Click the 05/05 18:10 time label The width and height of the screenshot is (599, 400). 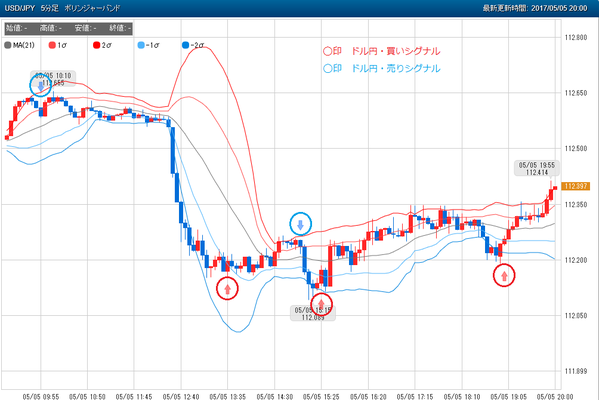pyautogui.click(x=461, y=397)
